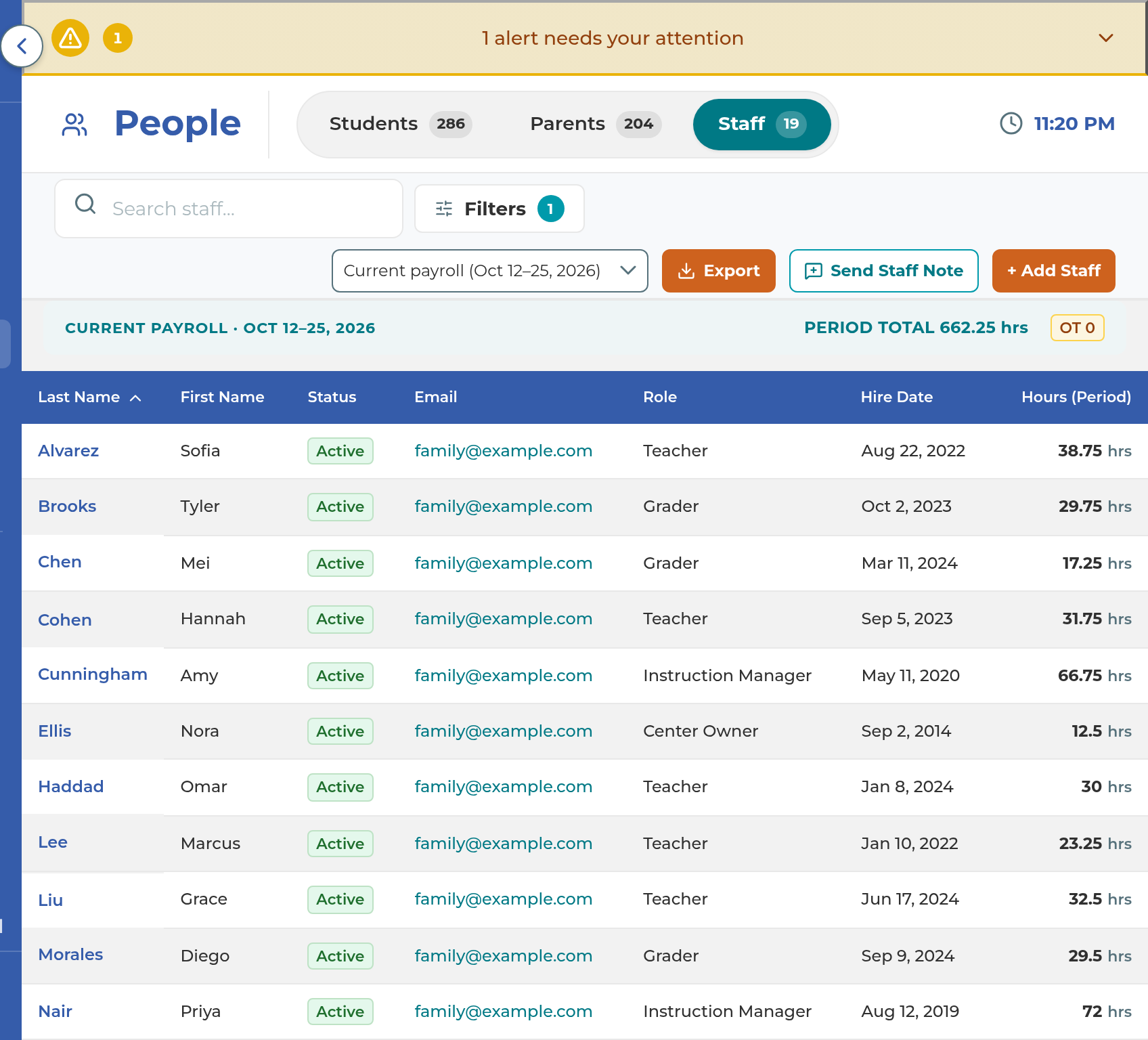The width and height of the screenshot is (1148, 1040).
Task: Open the Brooks staff profile link
Action: coord(67,506)
